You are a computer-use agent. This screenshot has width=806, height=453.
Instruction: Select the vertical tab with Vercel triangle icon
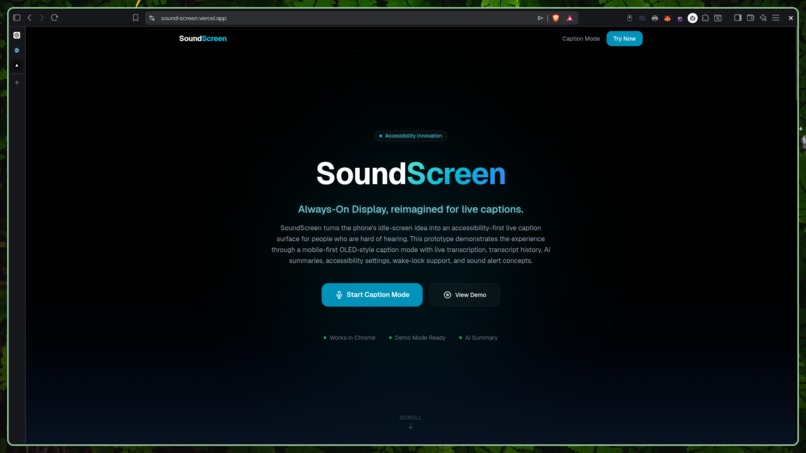16,65
